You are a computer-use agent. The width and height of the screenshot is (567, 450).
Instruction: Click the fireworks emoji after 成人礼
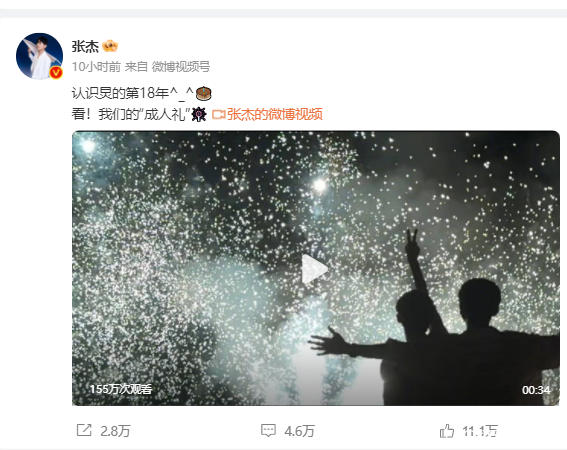click(199, 114)
